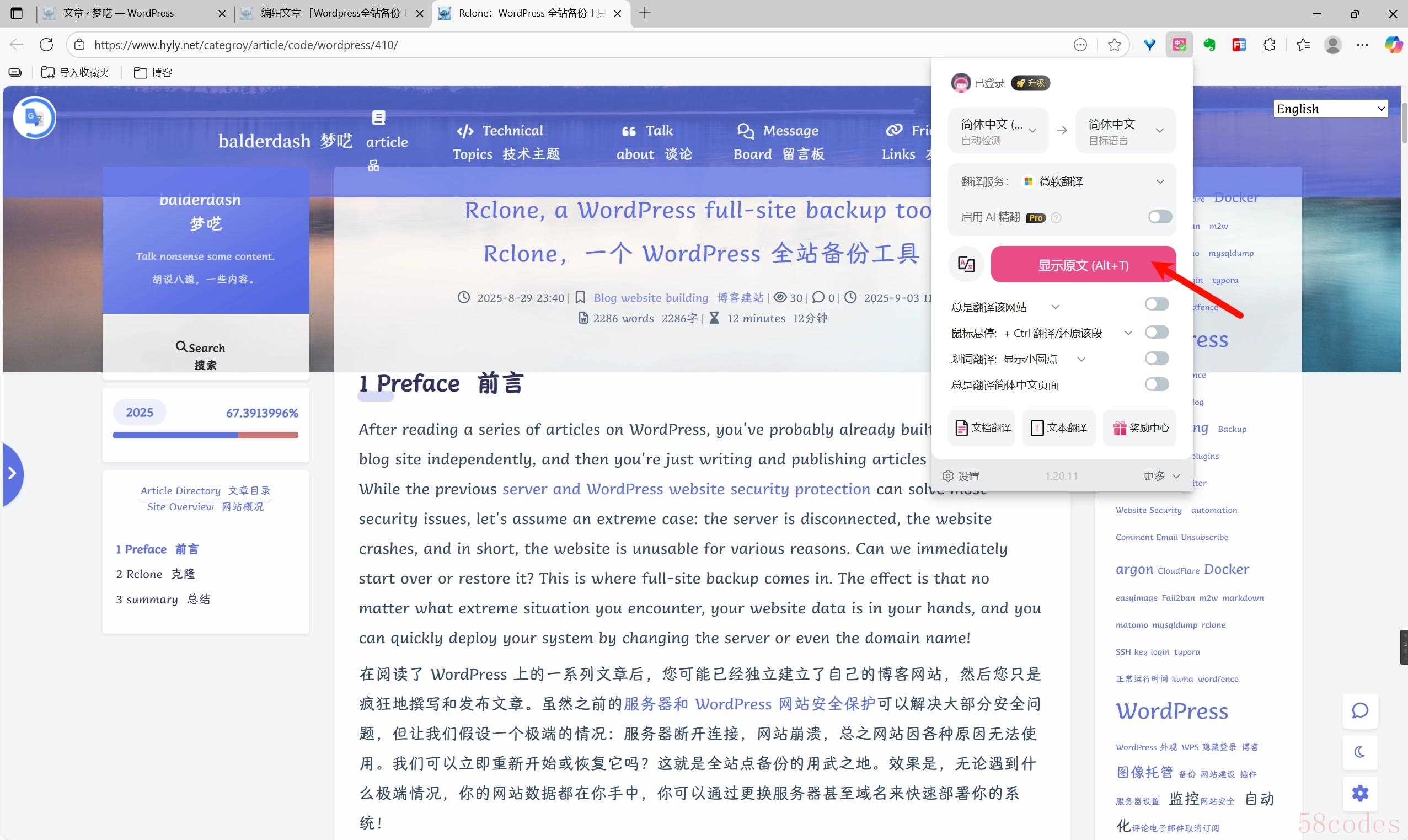Open the blue gear settings floating button

pos(1360,794)
